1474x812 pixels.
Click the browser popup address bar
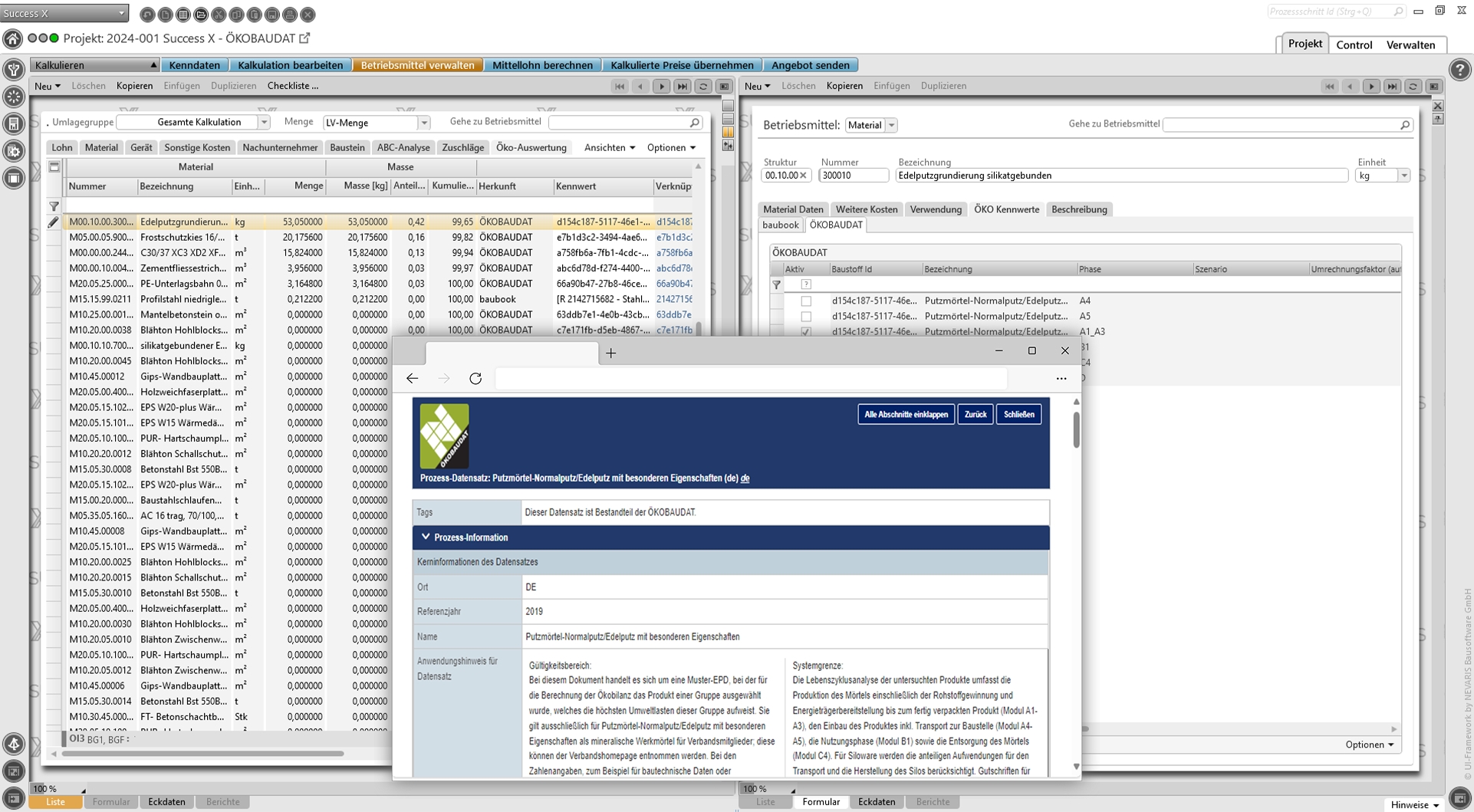click(751, 378)
